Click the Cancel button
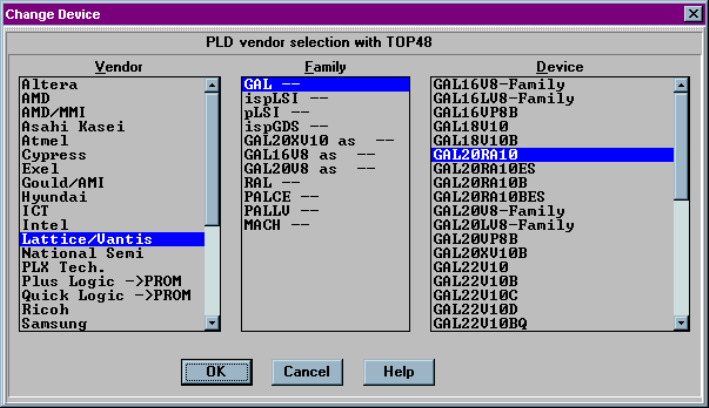Viewport: 709px width, 408px height. [307, 372]
